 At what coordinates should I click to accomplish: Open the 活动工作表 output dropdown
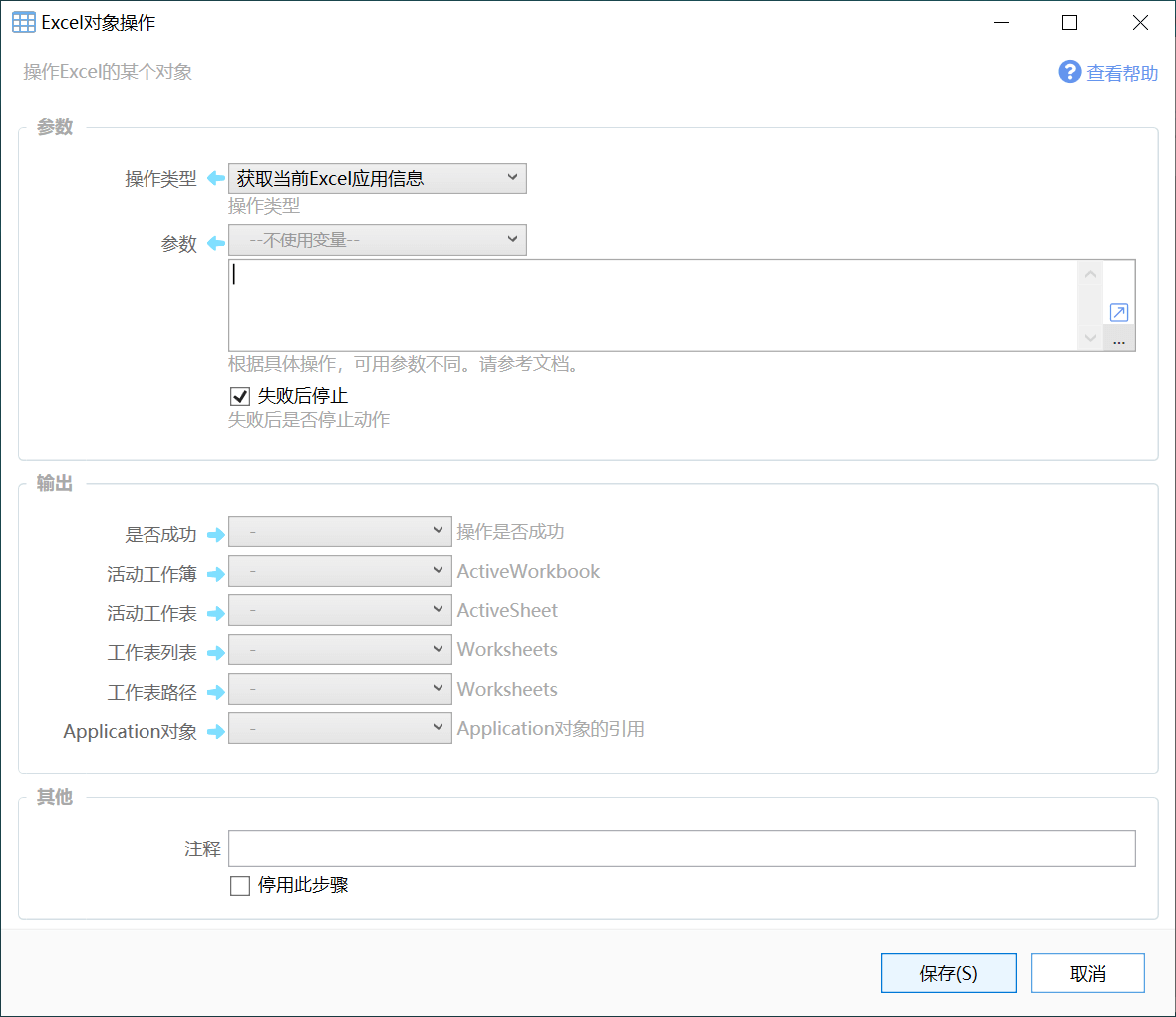[340, 610]
